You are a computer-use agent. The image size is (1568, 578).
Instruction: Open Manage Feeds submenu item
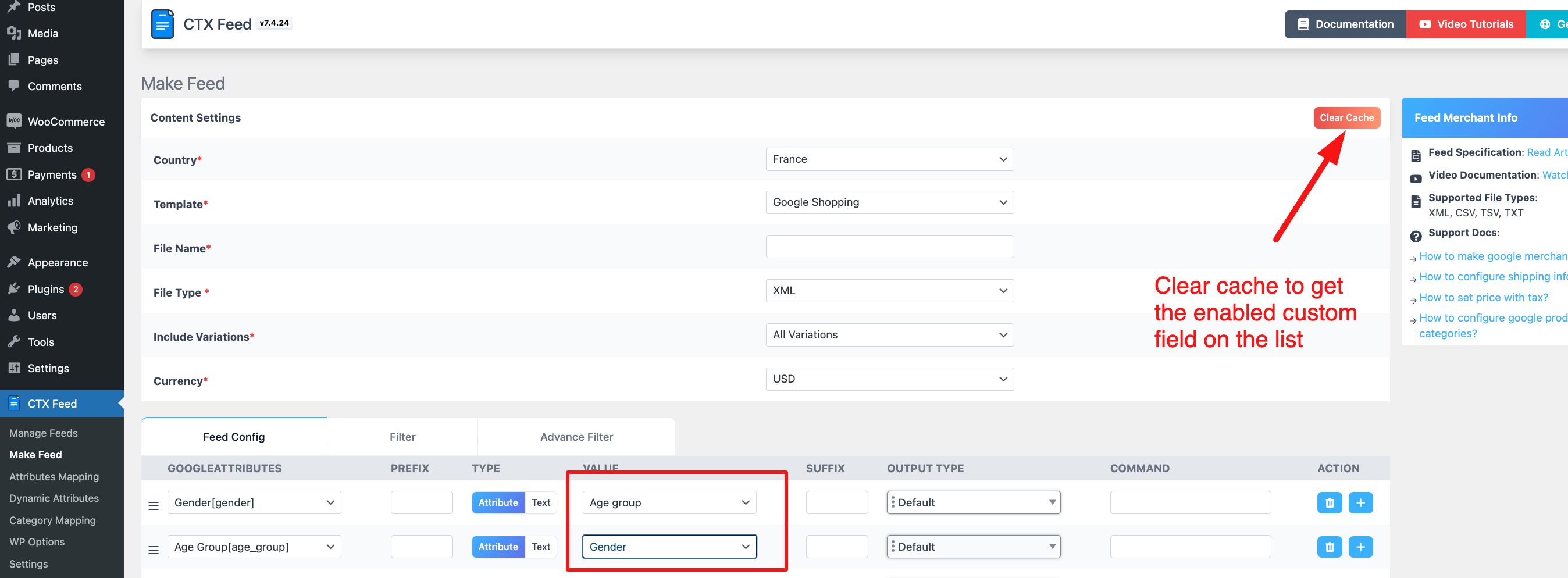[43, 433]
